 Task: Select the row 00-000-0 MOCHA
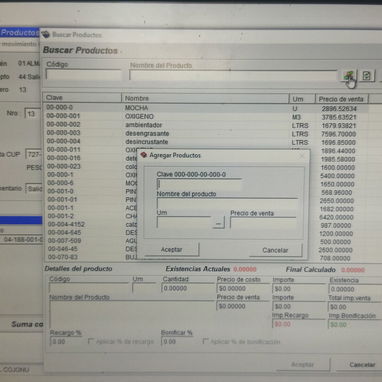click(206, 108)
